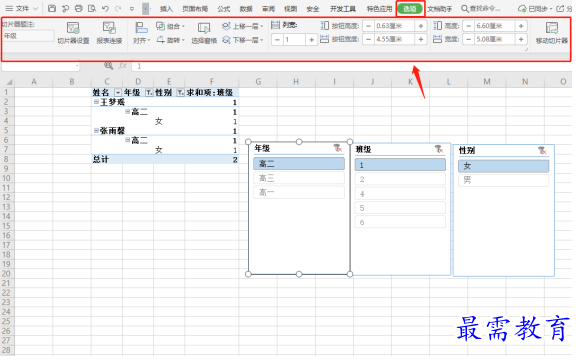Open the 文件 (File) menu

[x=21, y=8]
